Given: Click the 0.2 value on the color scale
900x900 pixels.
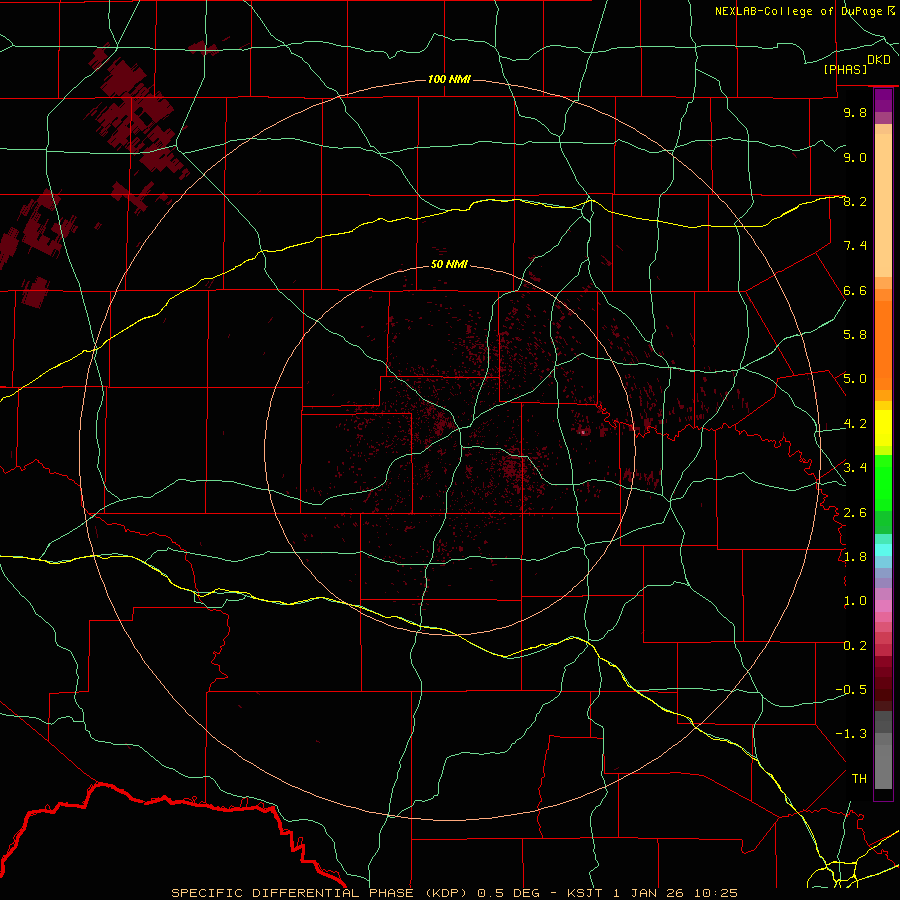Looking at the screenshot, I should click(x=855, y=645).
